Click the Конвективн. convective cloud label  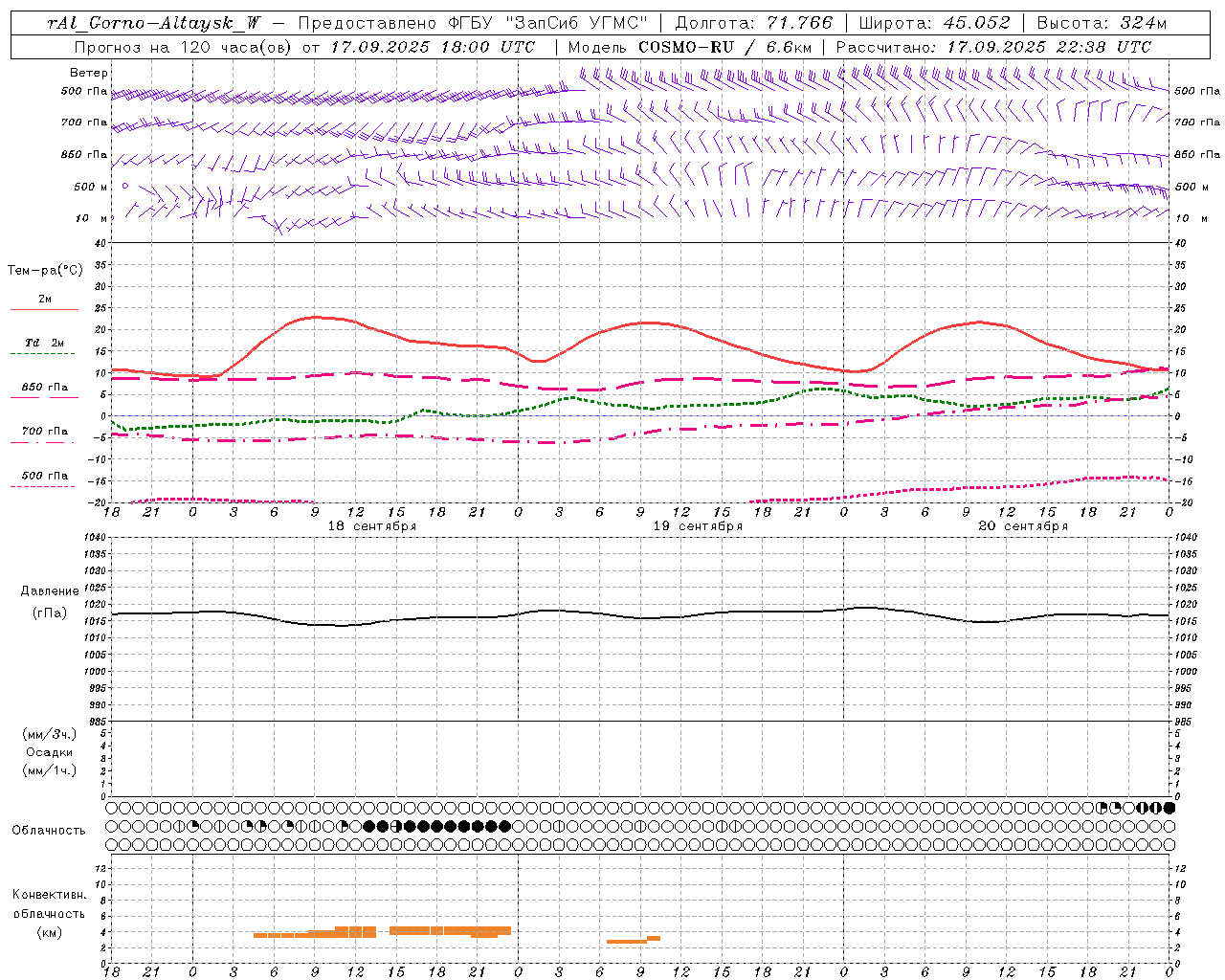(x=49, y=895)
